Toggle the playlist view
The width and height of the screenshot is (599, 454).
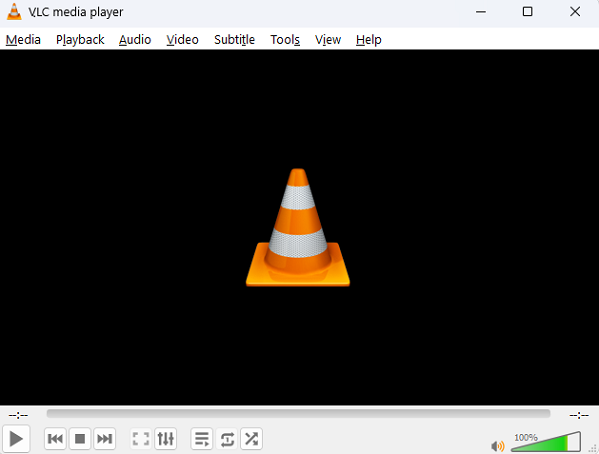click(202, 438)
